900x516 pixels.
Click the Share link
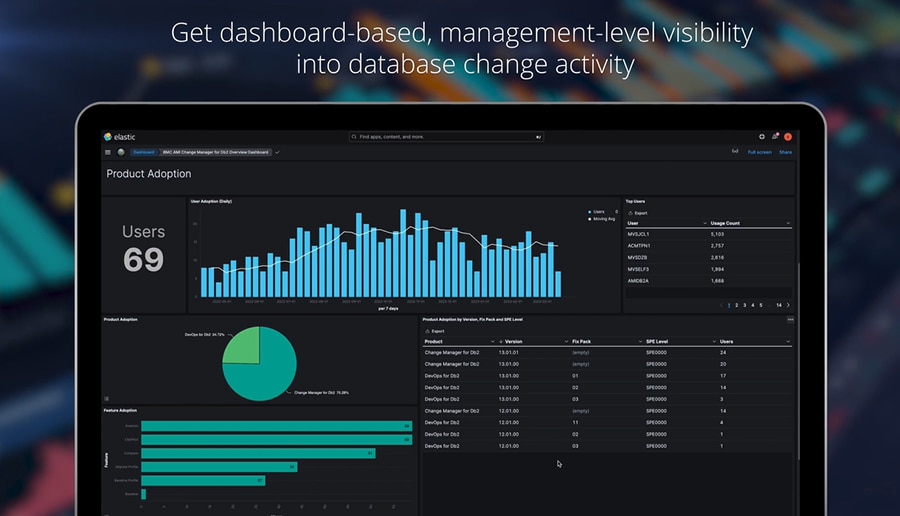(785, 152)
